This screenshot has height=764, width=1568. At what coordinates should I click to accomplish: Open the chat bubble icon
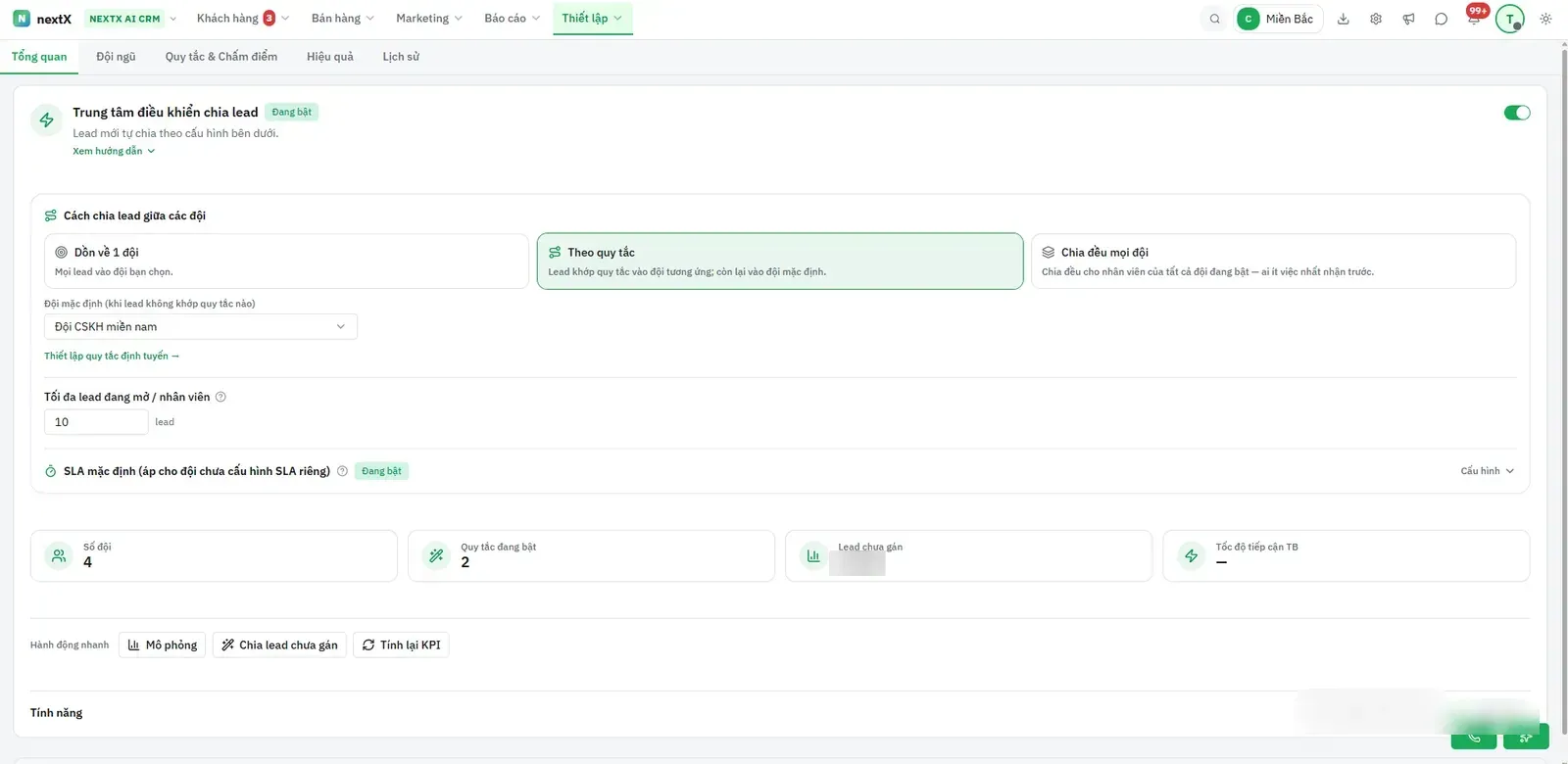tap(1441, 19)
